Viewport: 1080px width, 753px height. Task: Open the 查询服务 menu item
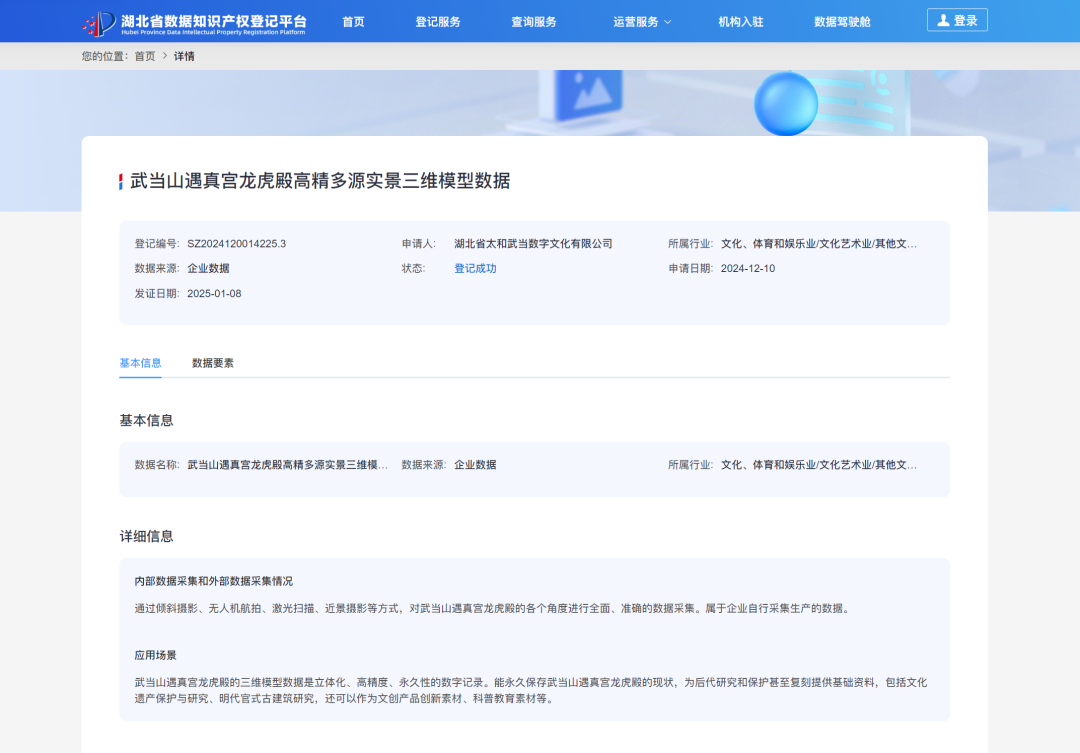click(535, 20)
